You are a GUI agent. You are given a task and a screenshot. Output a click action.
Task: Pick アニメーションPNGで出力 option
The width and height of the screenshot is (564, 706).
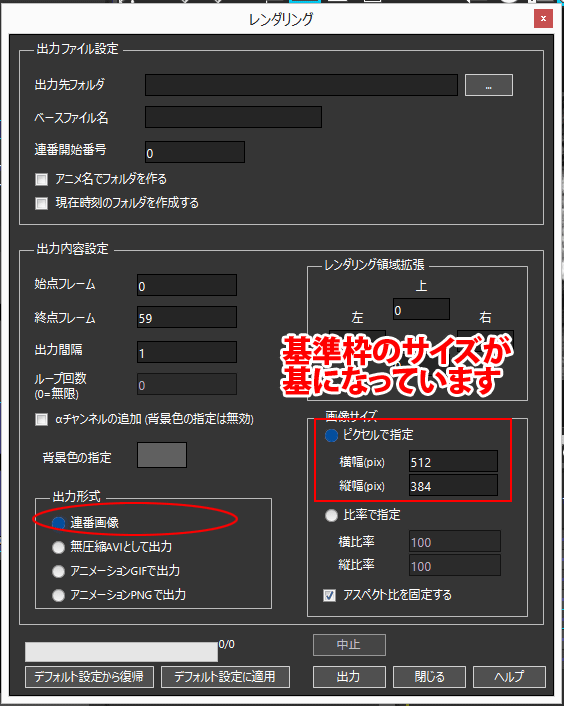click(59, 595)
